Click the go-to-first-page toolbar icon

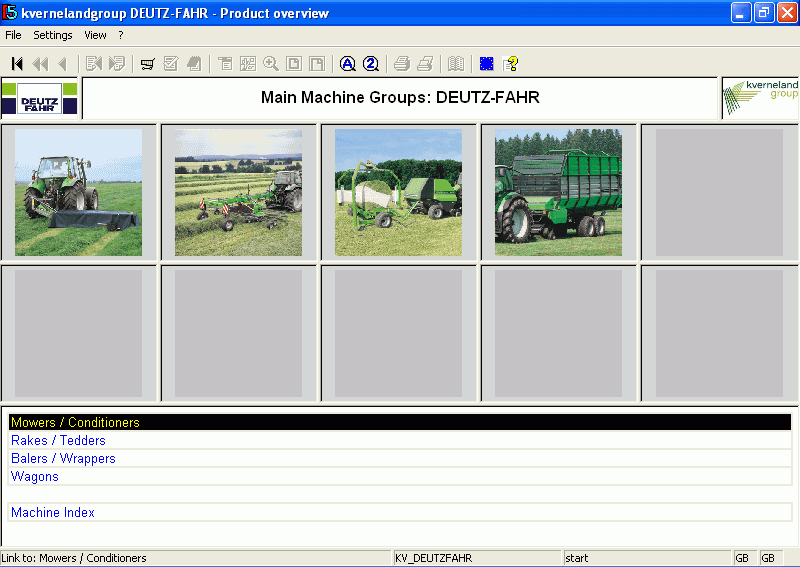coord(17,64)
